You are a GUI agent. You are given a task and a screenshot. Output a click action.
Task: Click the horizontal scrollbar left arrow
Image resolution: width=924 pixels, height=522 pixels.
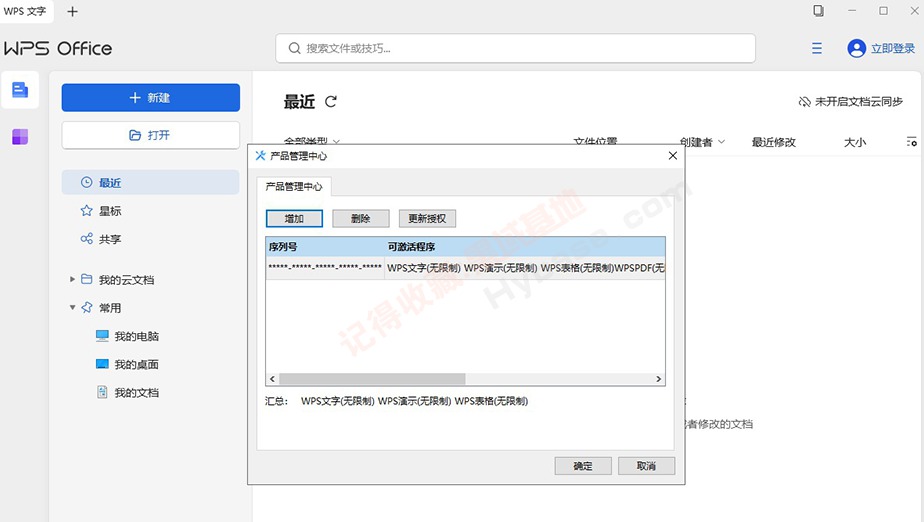pyautogui.click(x=272, y=379)
